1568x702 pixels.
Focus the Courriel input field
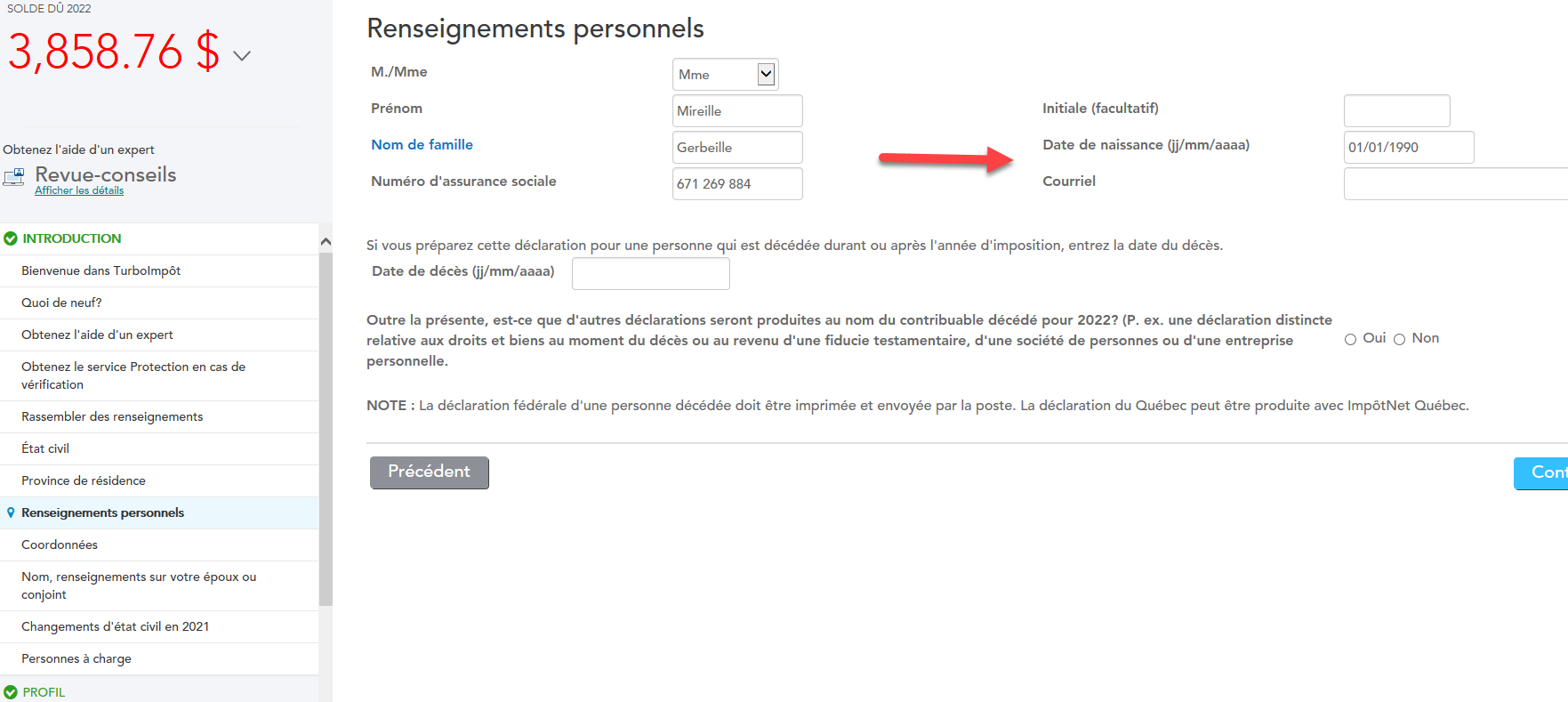coord(1455,184)
